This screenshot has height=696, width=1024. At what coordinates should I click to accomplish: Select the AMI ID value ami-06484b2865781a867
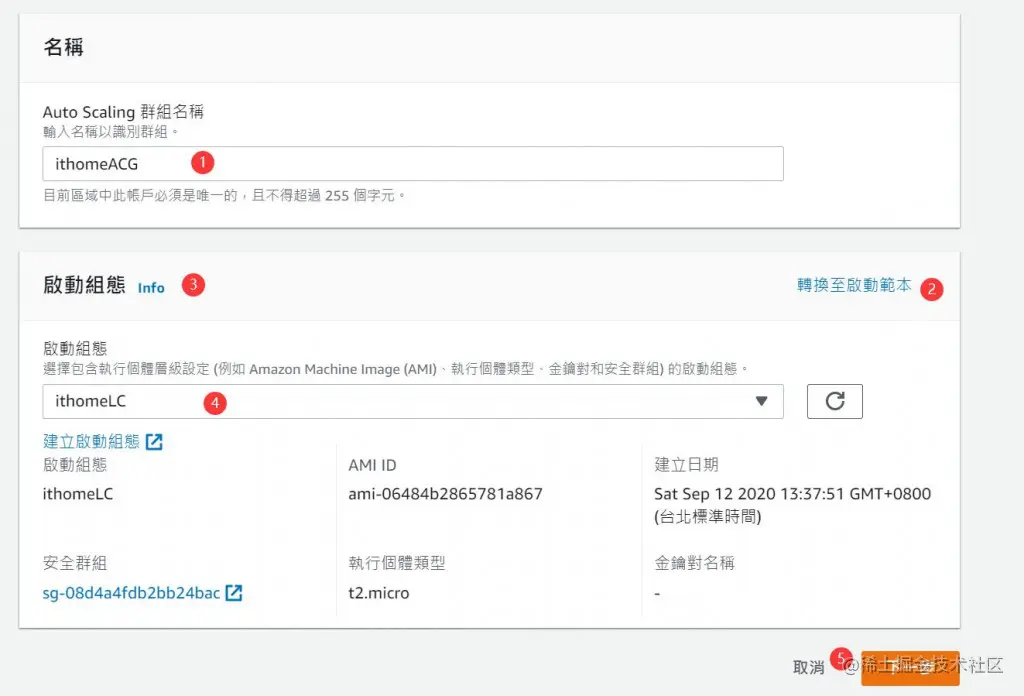(x=445, y=494)
